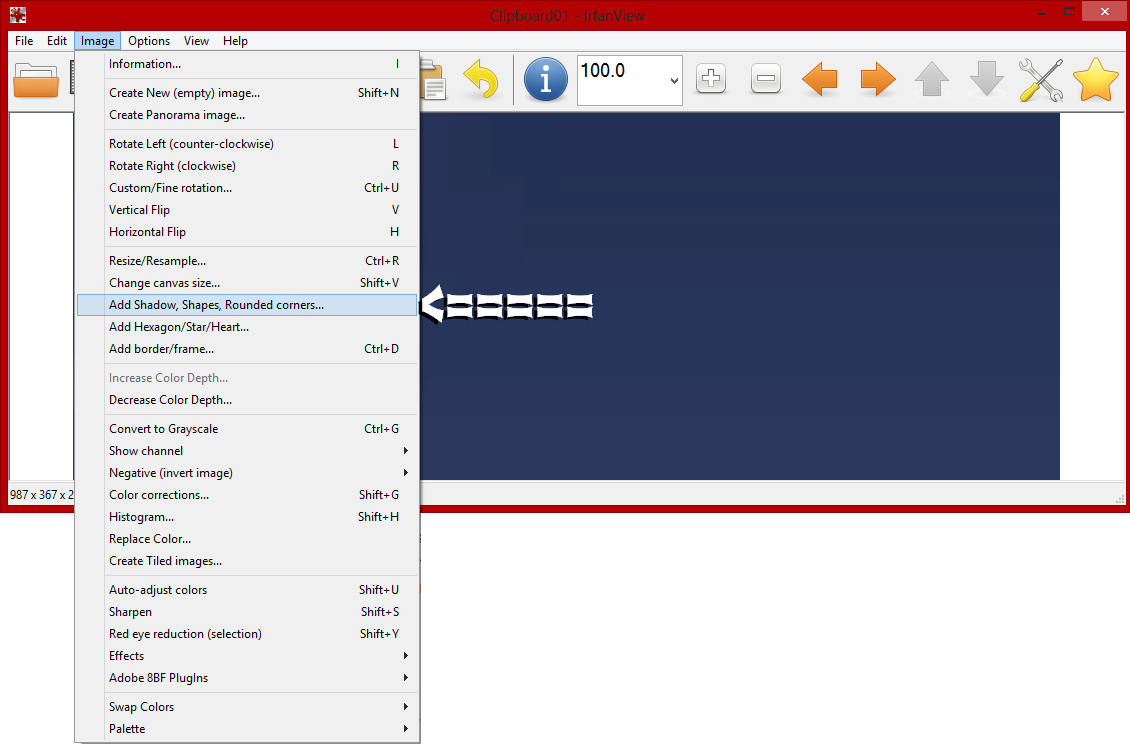Click the Zoom Out minus icon
Image resolution: width=1130 pixels, height=744 pixels.
pyautogui.click(x=765, y=78)
